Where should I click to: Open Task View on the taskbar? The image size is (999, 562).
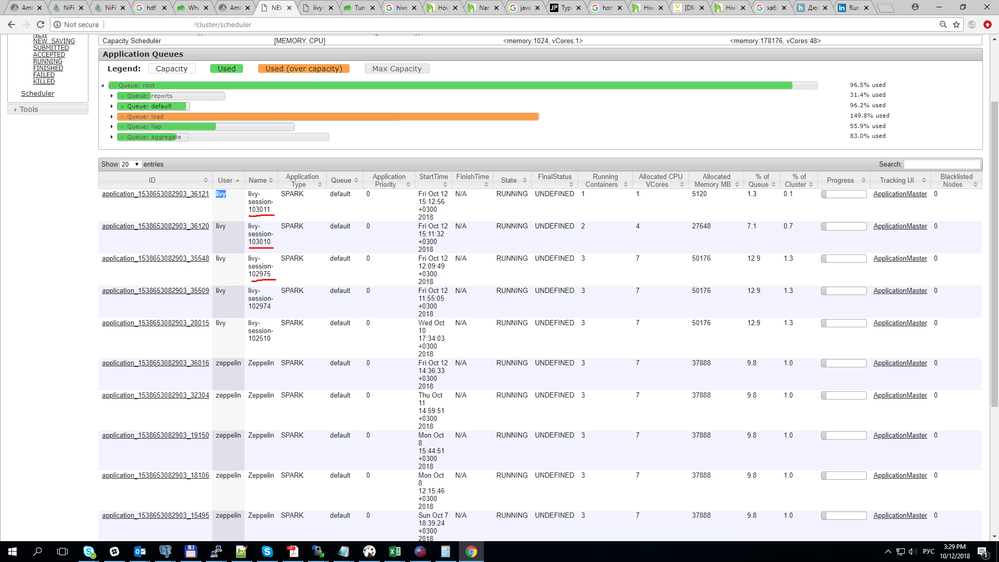pos(62,551)
